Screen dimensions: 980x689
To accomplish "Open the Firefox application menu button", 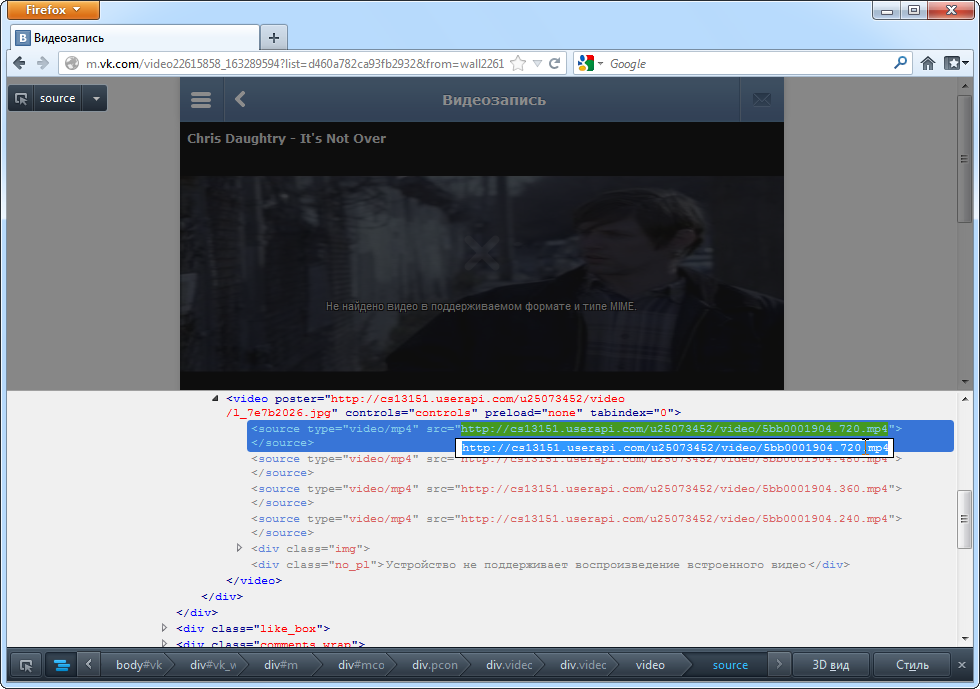I will pos(53,10).
